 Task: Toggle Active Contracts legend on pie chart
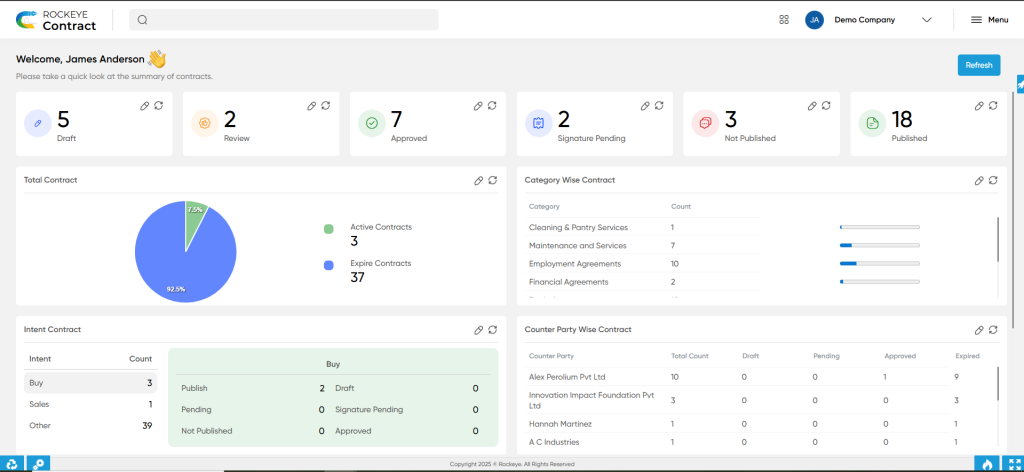(368, 228)
